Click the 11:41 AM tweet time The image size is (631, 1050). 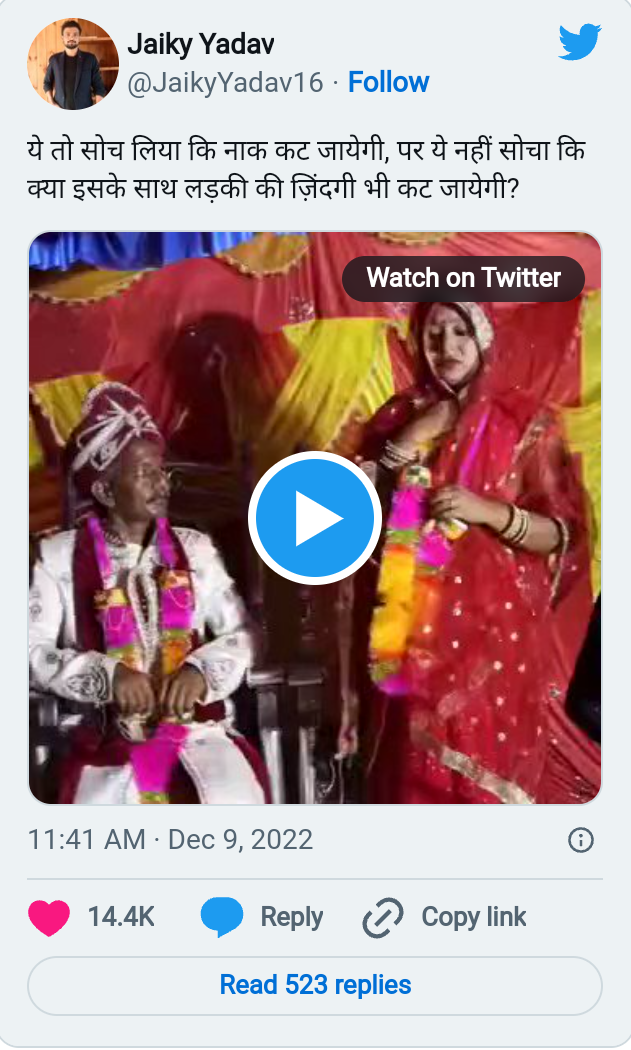[87, 839]
